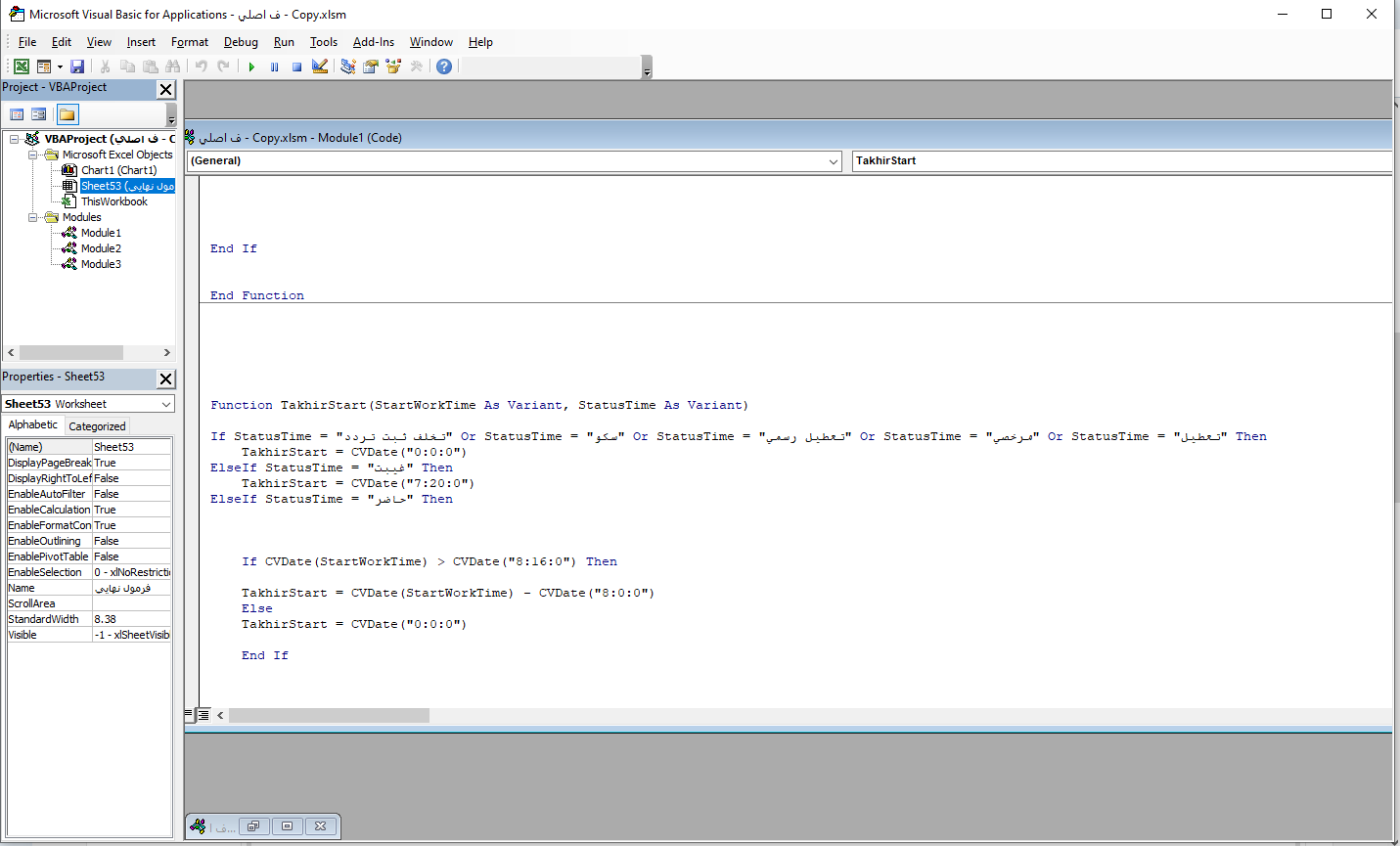
Task: Open the Object Browser icon
Action: [393, 67]
